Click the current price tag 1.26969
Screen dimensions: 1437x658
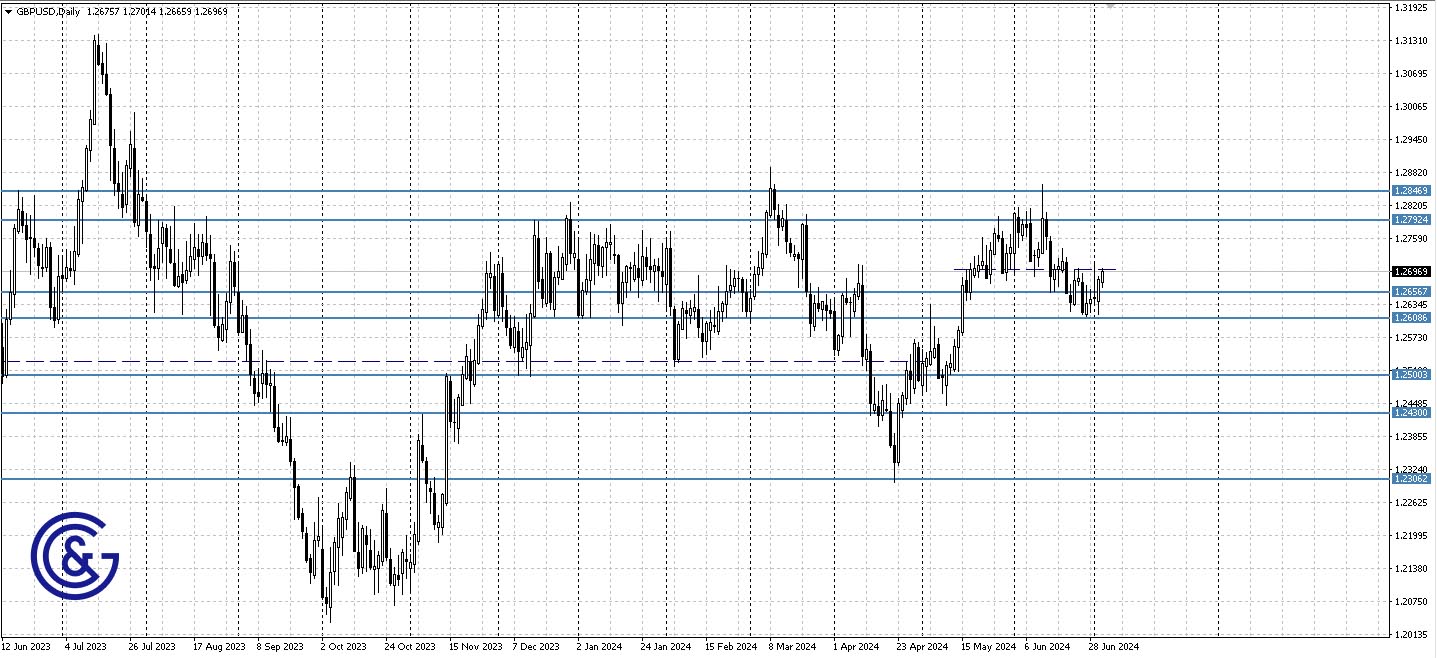(x=1410, y=270)
